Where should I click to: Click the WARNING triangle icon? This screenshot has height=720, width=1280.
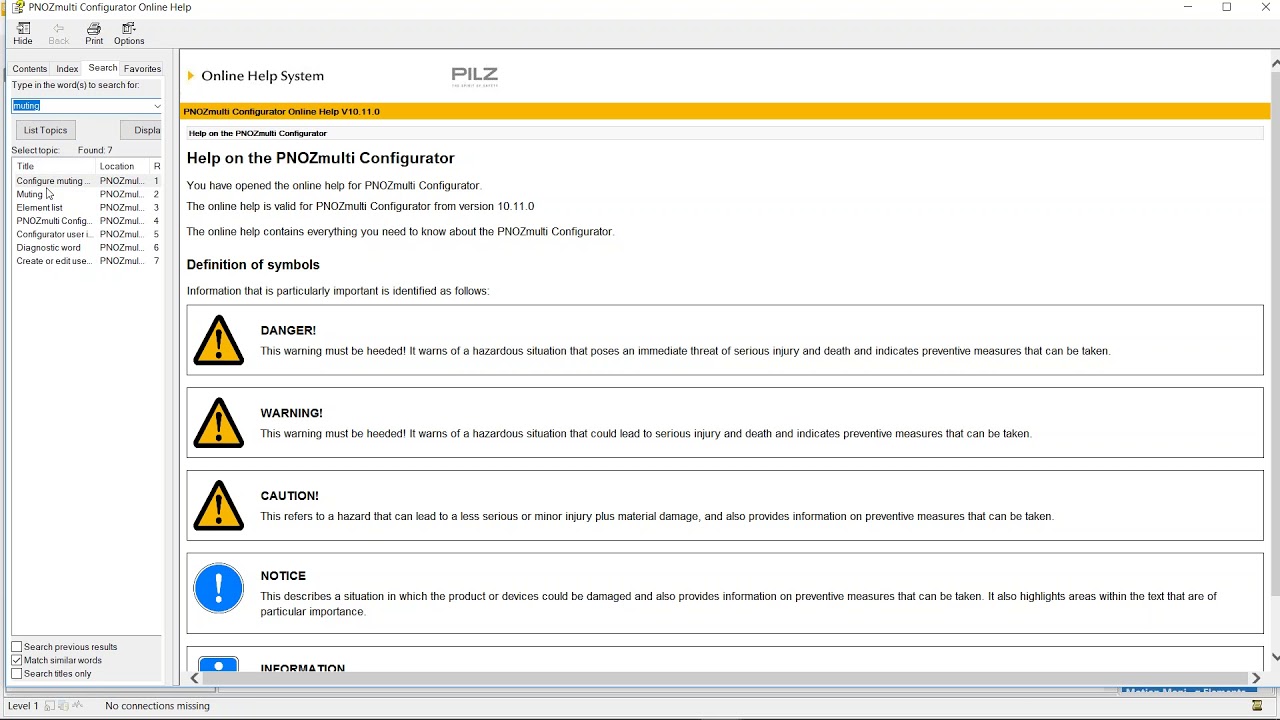point(219,423)
